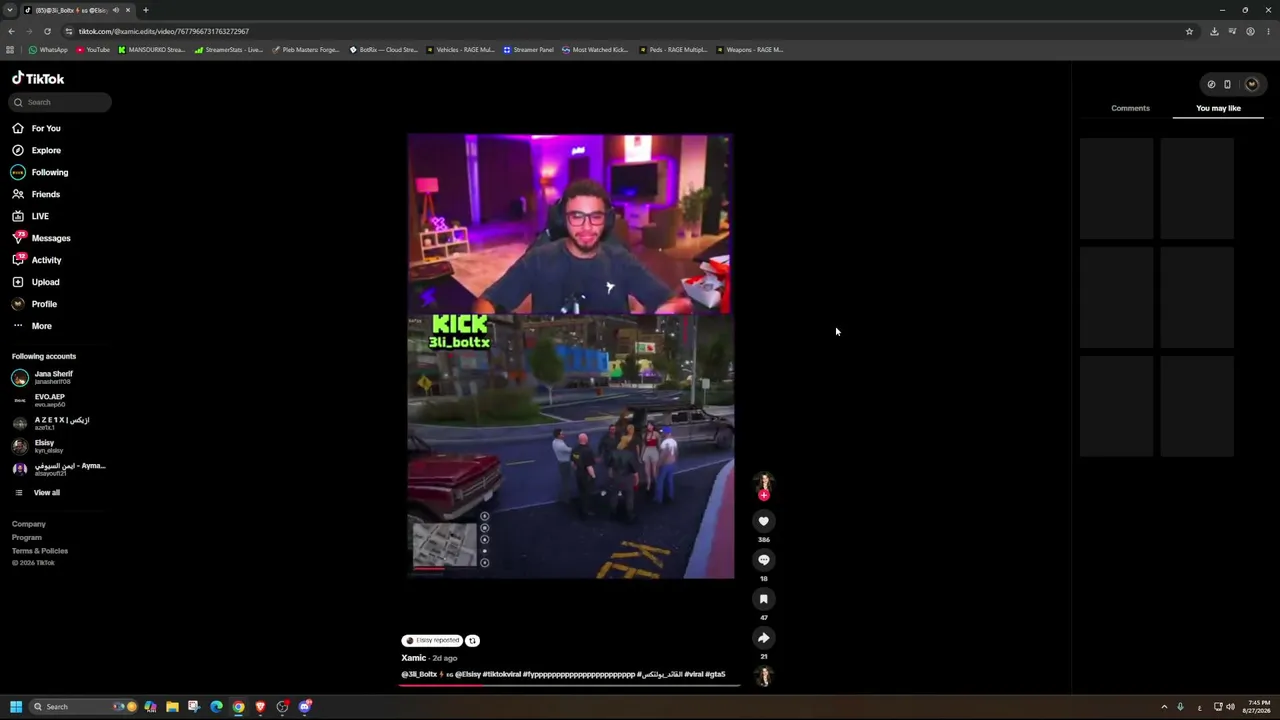
Task: Open the Chrome downloads icon
Action: 1214,31
